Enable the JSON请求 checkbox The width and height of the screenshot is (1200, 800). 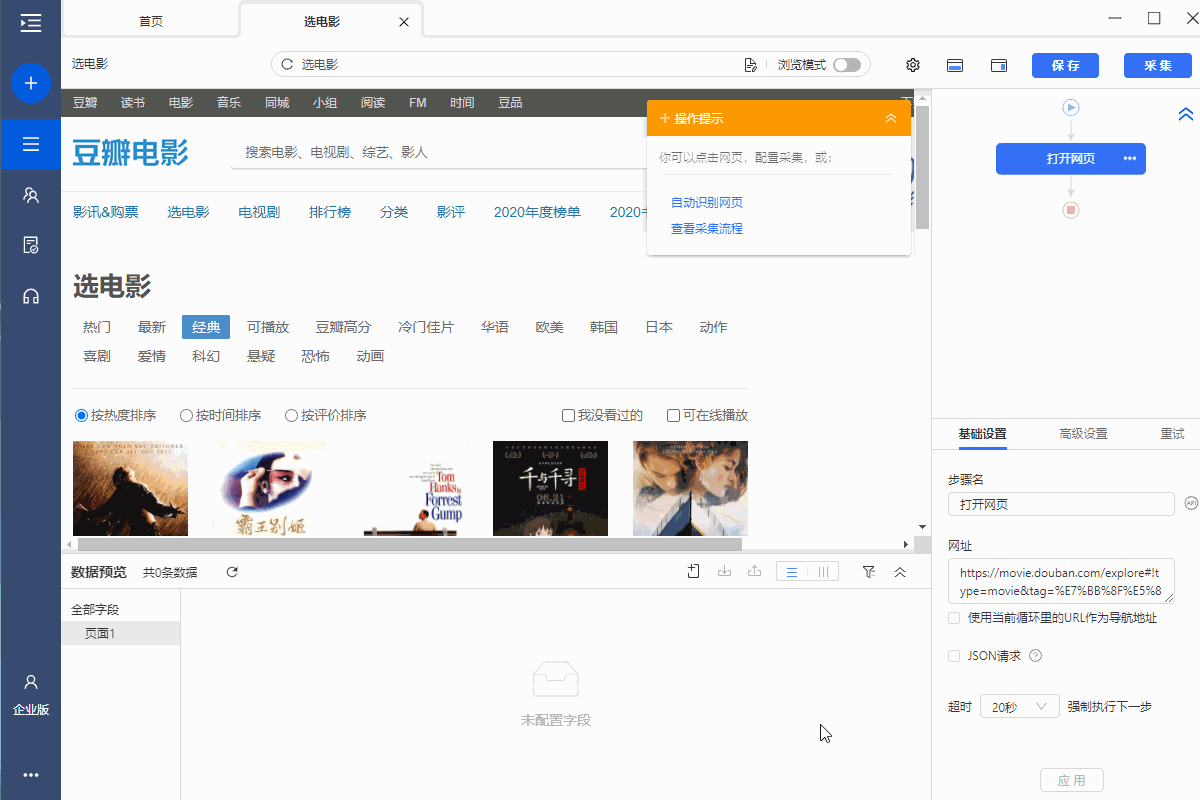tap(954, 656)
